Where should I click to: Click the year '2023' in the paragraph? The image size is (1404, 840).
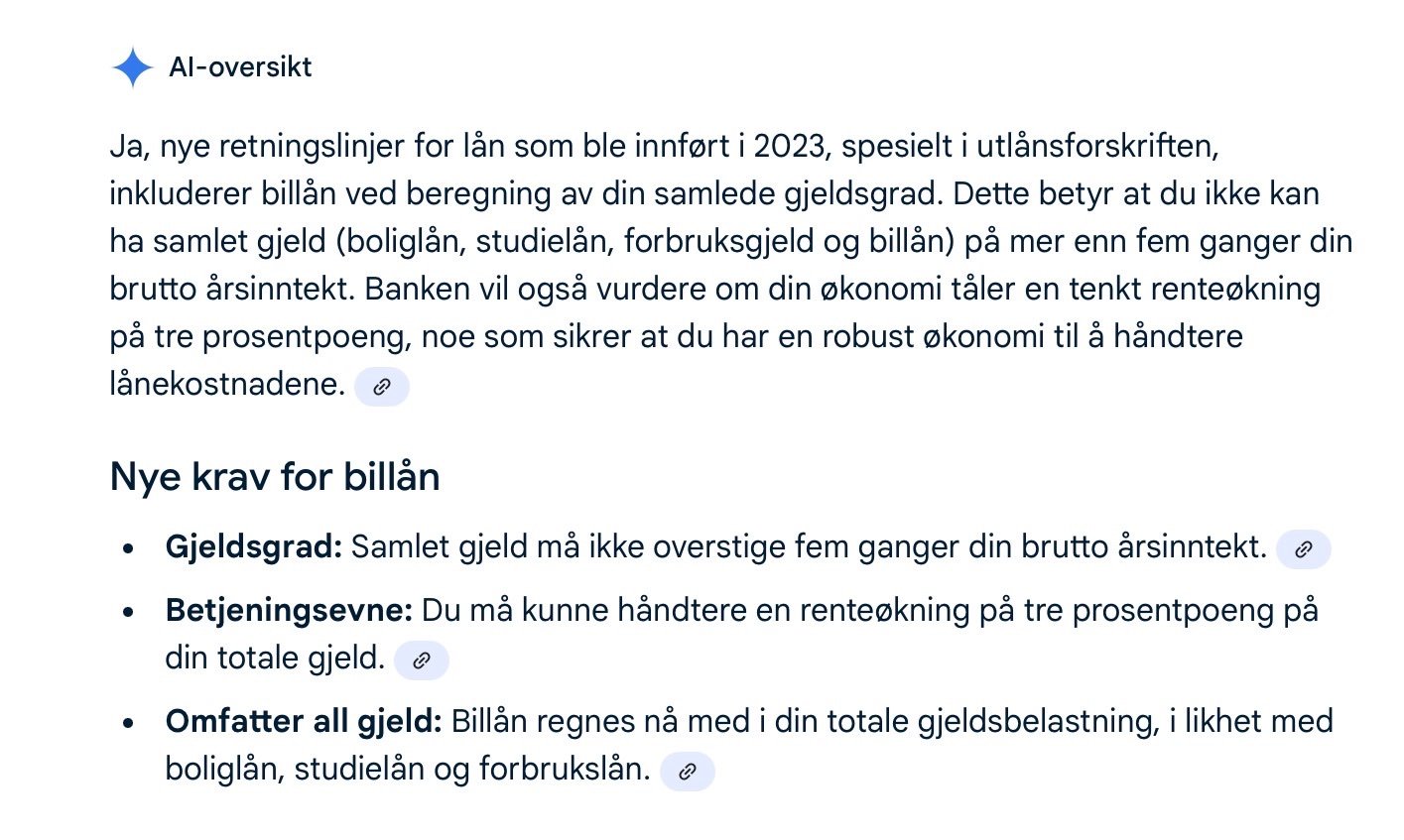point(789,146)
